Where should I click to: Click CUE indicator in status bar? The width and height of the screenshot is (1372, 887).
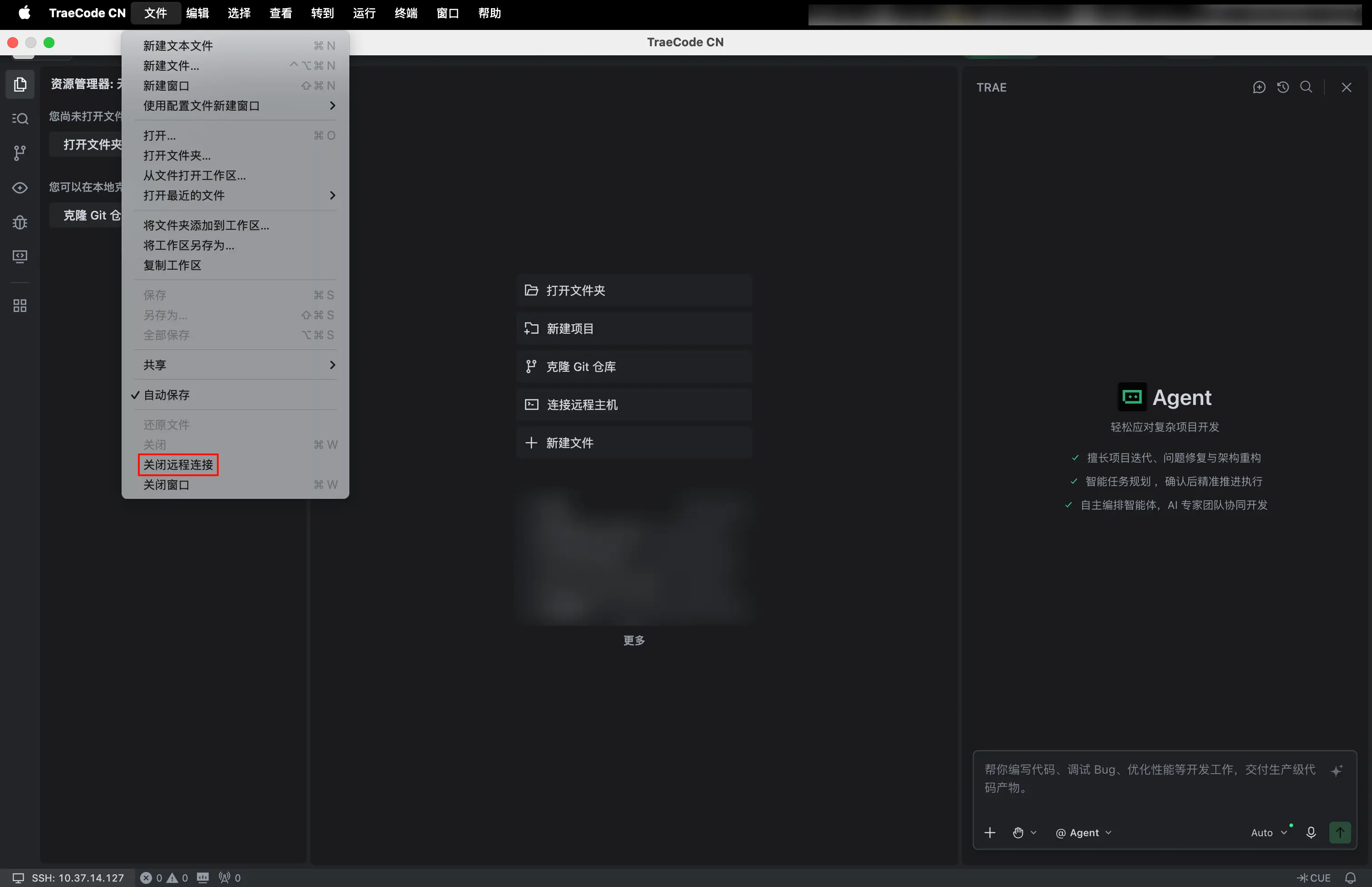point(1313,878)
